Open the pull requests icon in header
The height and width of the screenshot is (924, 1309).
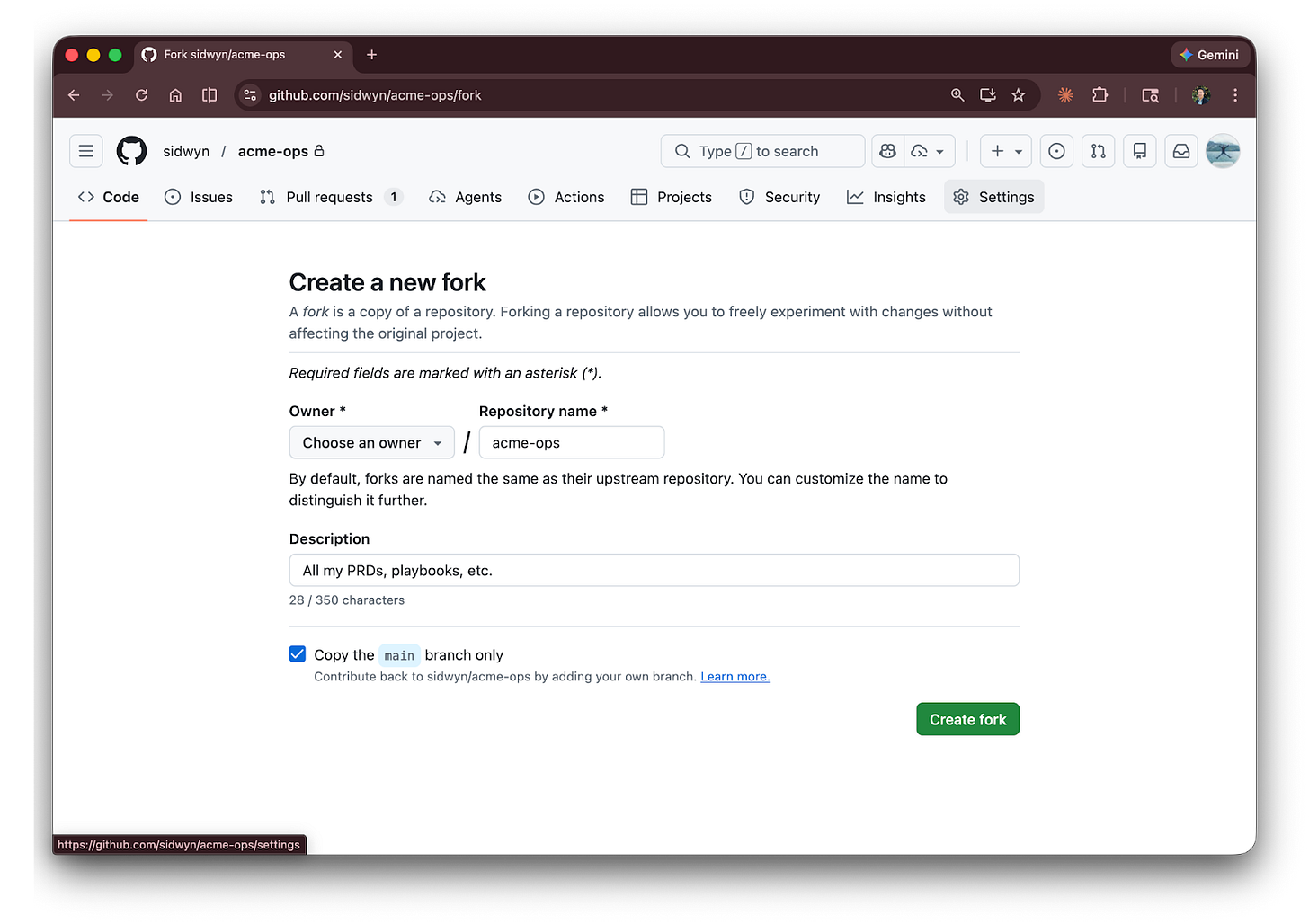[x=1099, y=151]
